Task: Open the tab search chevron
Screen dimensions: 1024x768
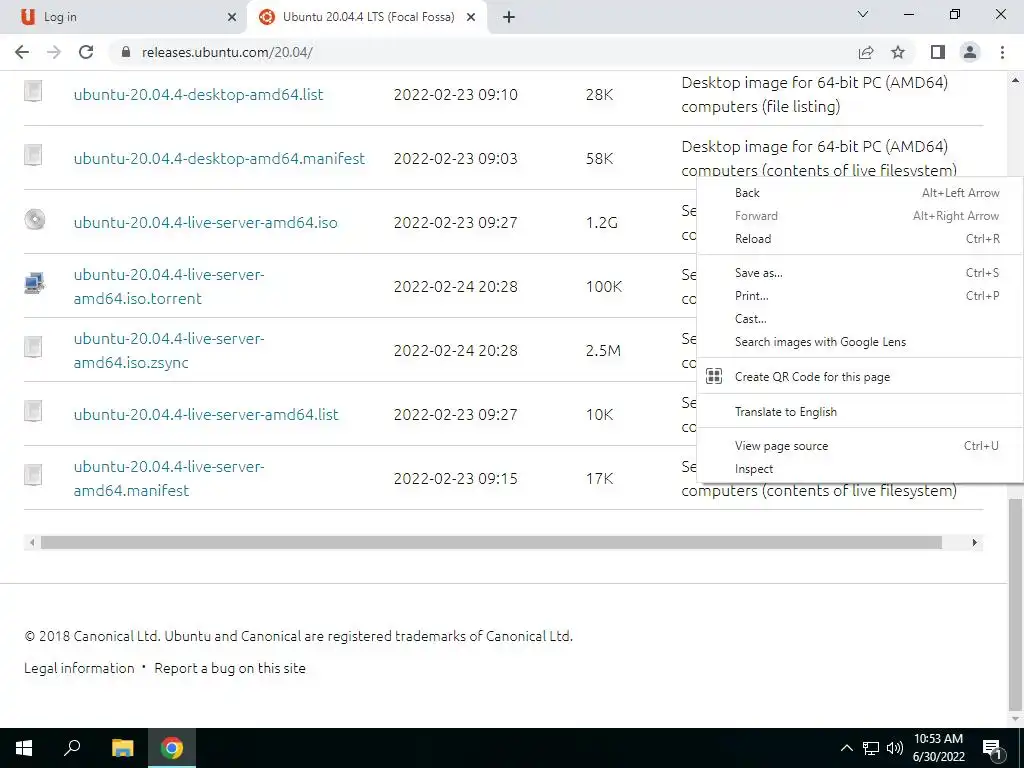Action: pos(863,14)
